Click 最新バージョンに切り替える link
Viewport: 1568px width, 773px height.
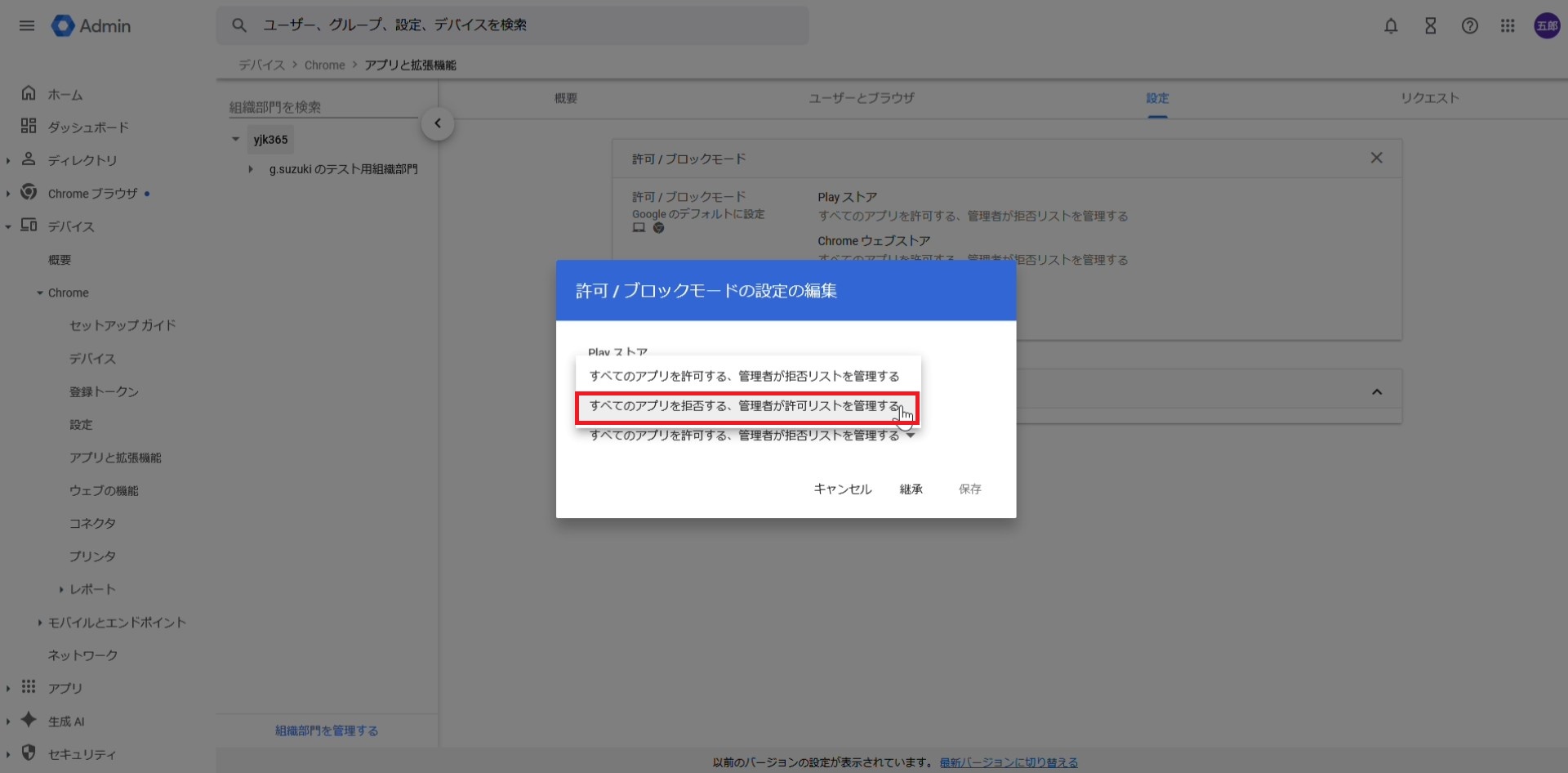(x=1008, y=762)
